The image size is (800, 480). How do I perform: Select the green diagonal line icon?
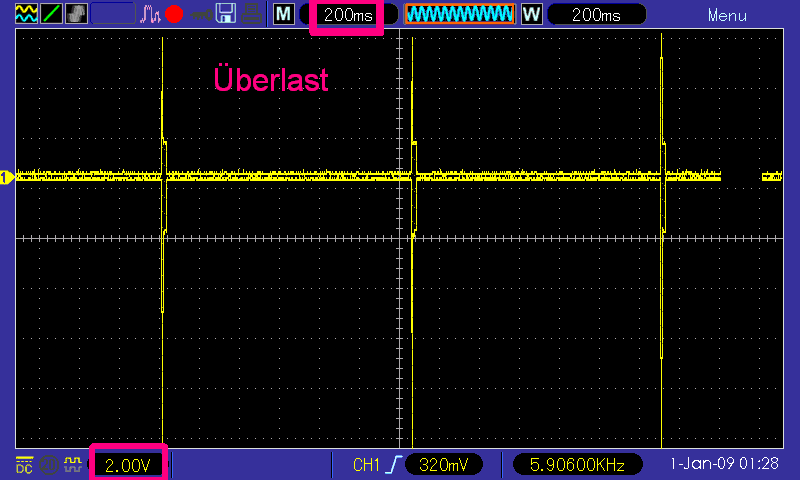[x=52, y=14]
